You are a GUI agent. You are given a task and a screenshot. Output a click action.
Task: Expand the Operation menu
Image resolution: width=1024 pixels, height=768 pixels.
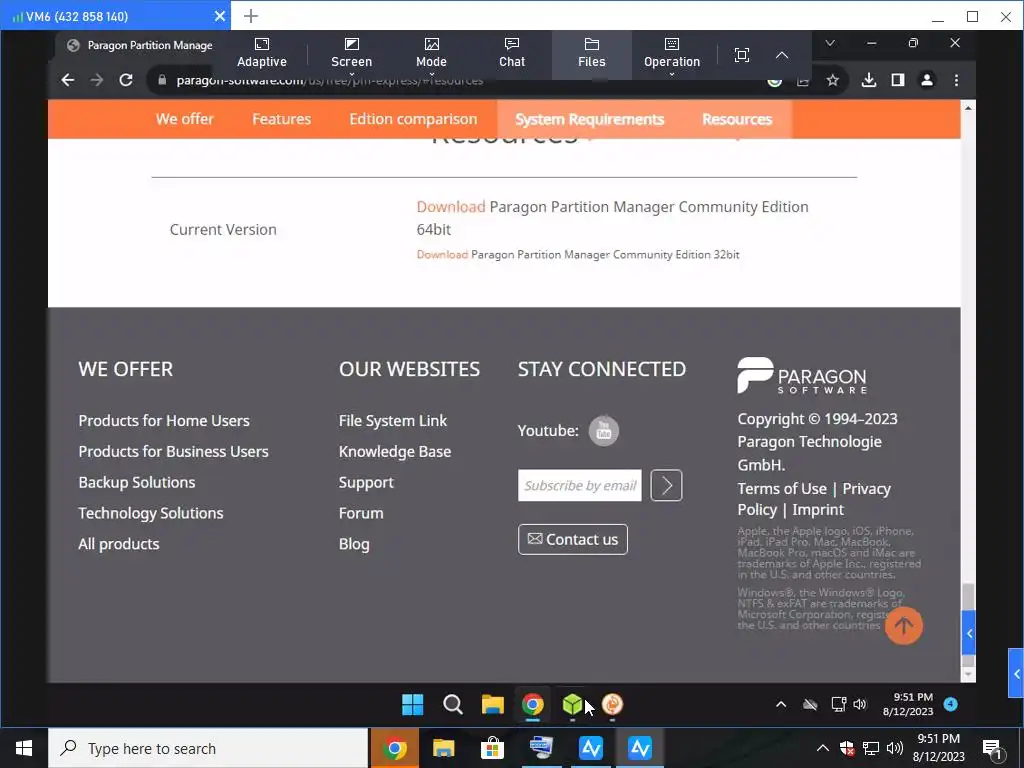pyautogui.click(x=671, y=53)
